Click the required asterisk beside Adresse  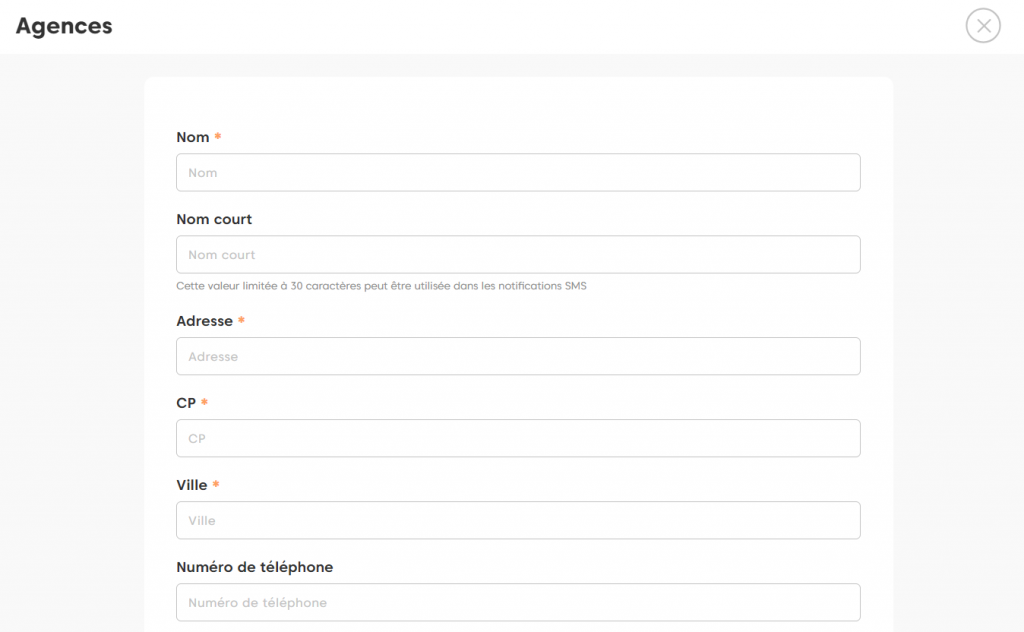pyautogui.click(x=241, y=321)
